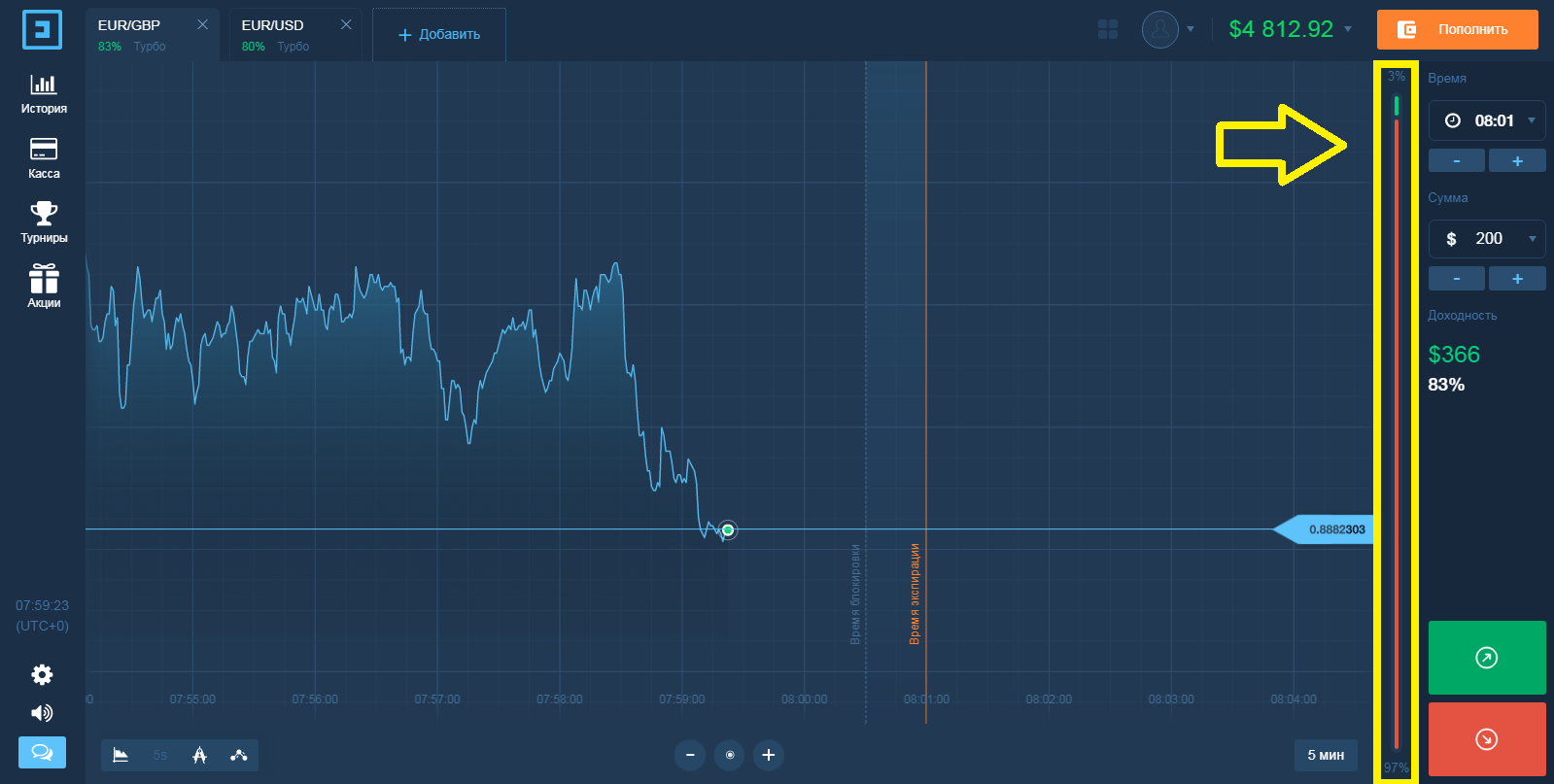Click the orange Пополнить deposit button
The image size is (1554, 784).
[x=1458, y=29]
